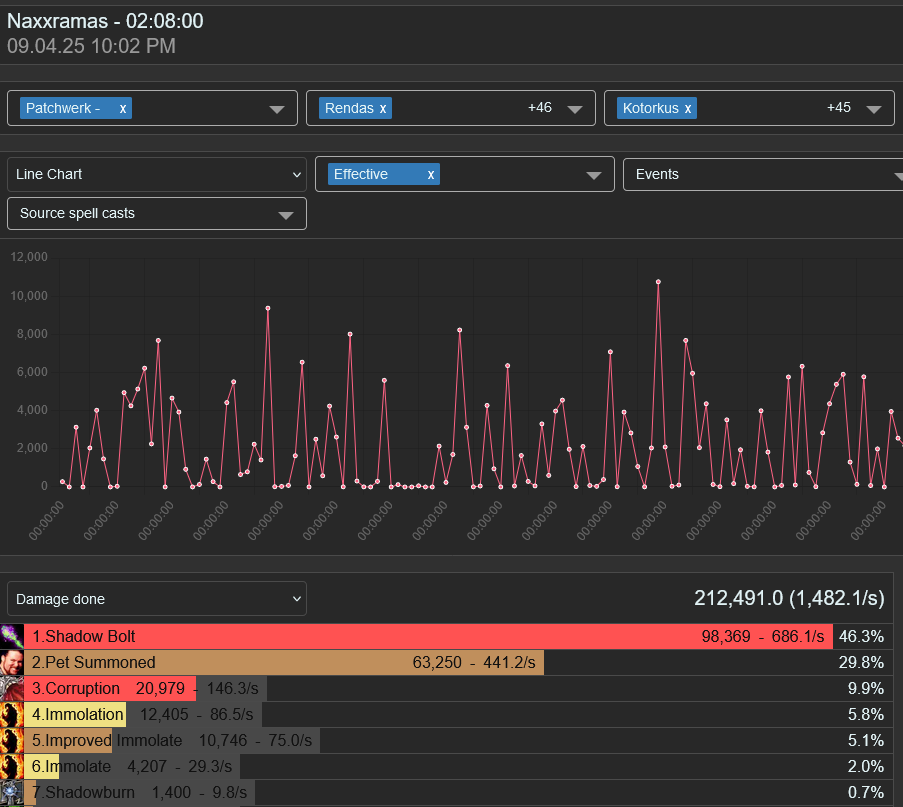The image size is (903, 807).
Task: Click the 9.9% Corruption percentage
Action: 866,688
